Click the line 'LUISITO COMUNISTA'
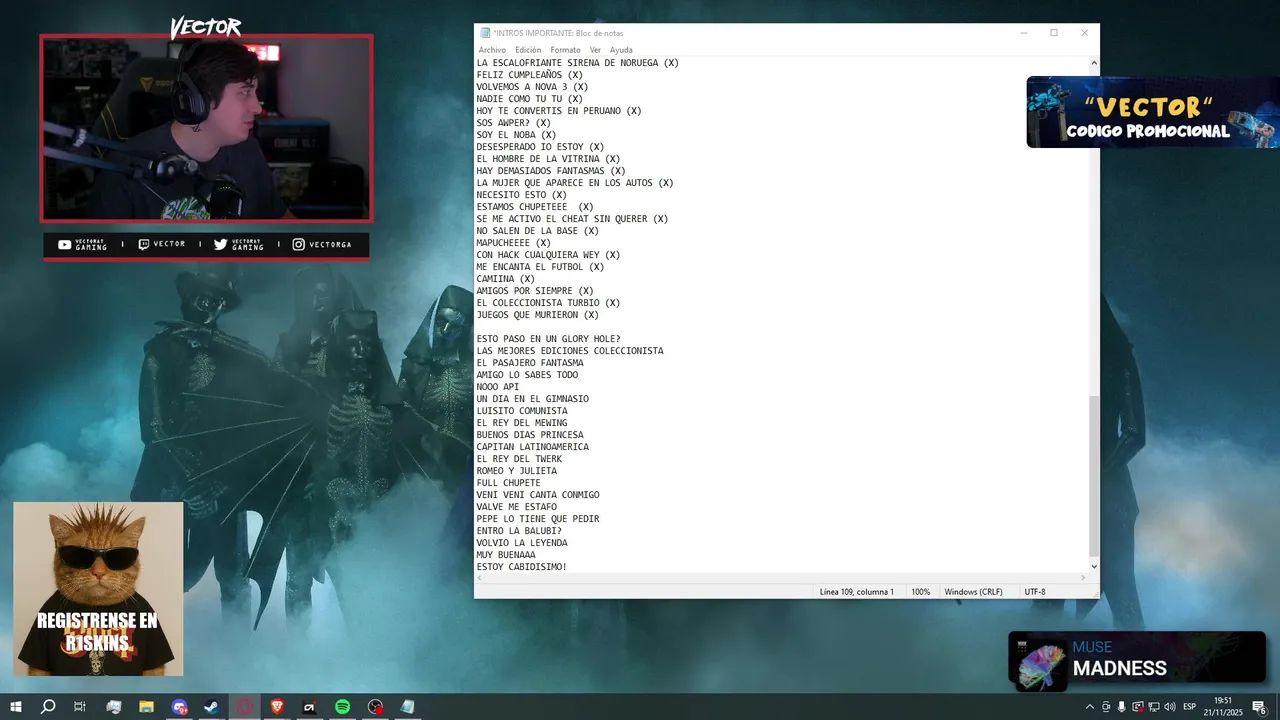Image resolution: width=1280 pixels, height=720 pixels. point(522,411)
